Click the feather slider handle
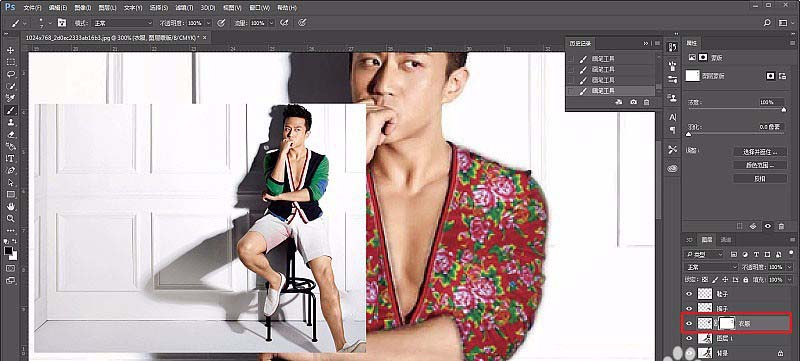This screenshot has width=800, height=361. (x=688, y=134)
